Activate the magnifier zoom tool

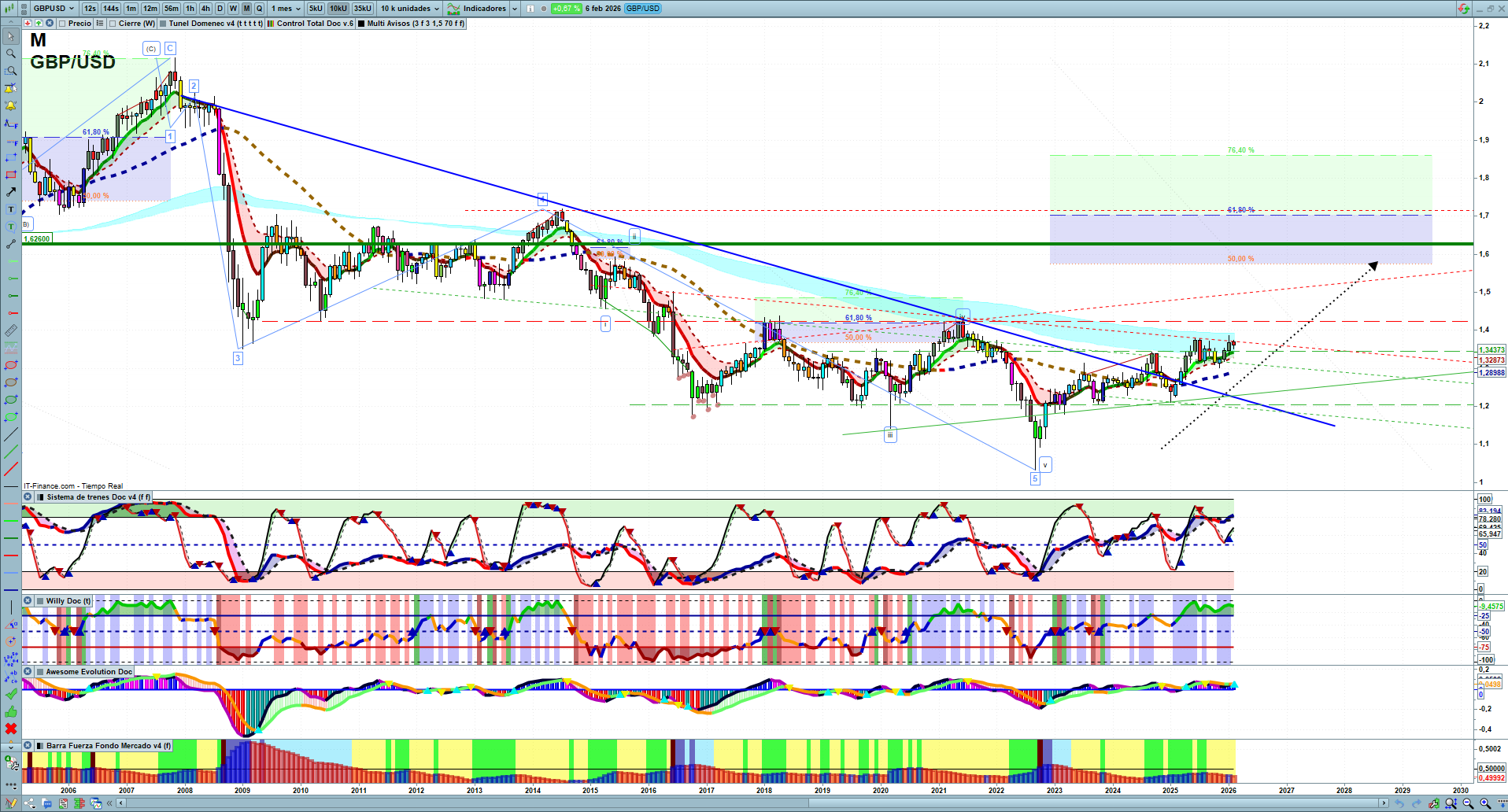[11, 54]
